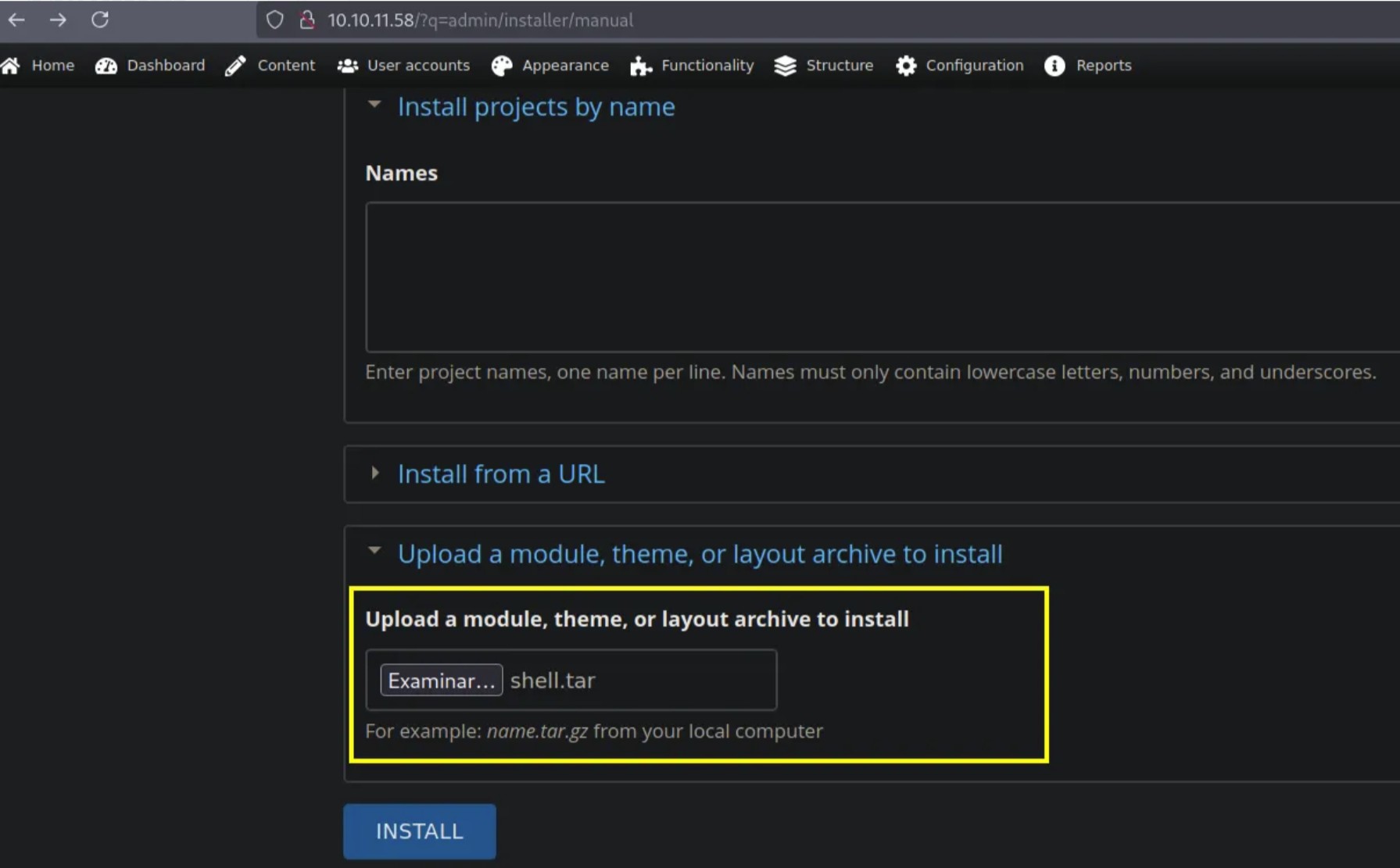Screen dimensions: 1400x868
Task: Go forward with the browser forward arrow
Action: point(58,20)
